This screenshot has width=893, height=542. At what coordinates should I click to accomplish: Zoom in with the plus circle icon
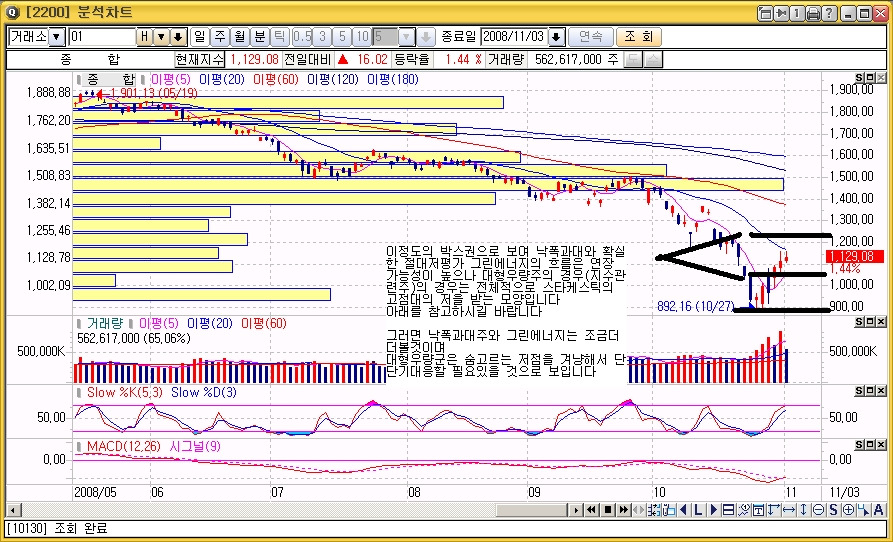click(848, 510)
